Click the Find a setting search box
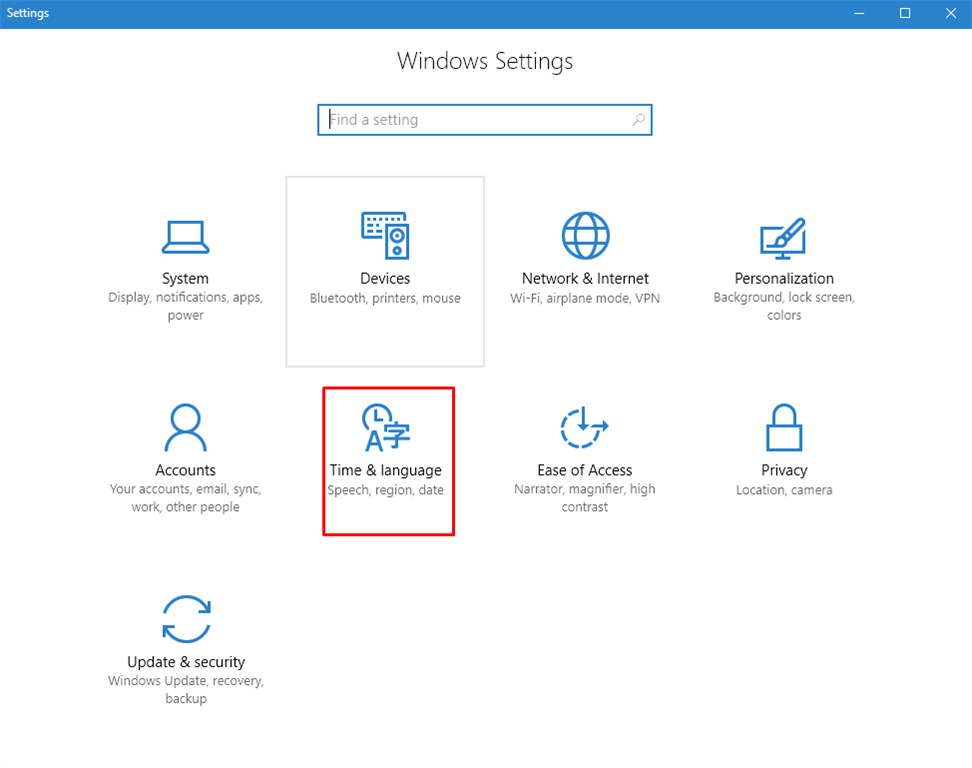 (485, 120)
